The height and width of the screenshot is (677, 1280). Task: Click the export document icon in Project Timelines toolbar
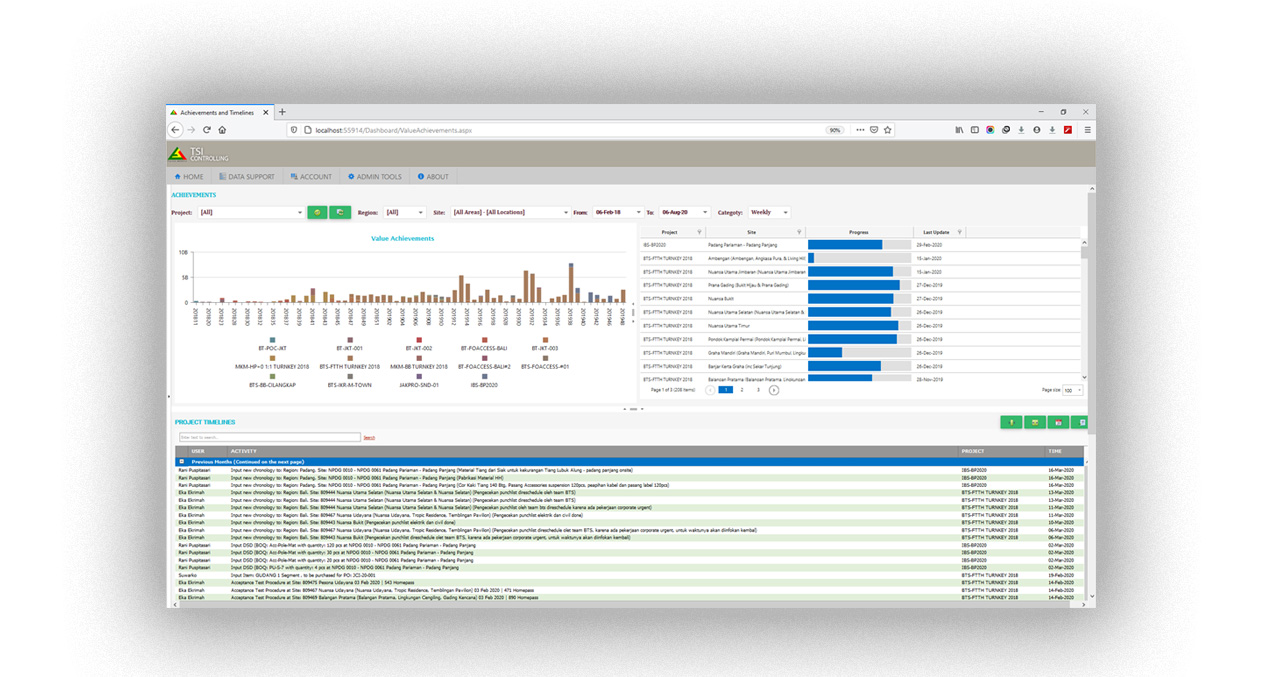point(1082,422)
